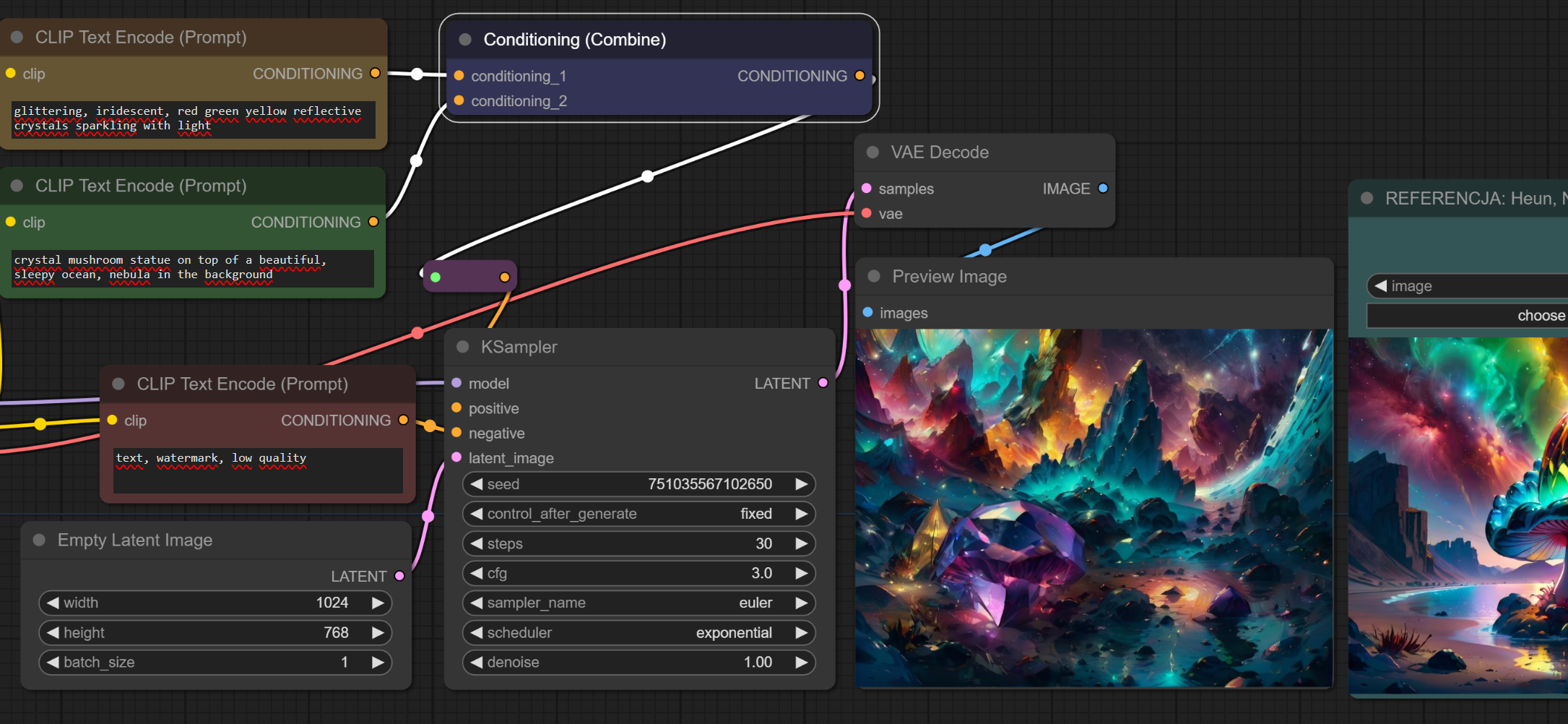
Task: Increase the width value with right arrow
Action: (378, 603)
